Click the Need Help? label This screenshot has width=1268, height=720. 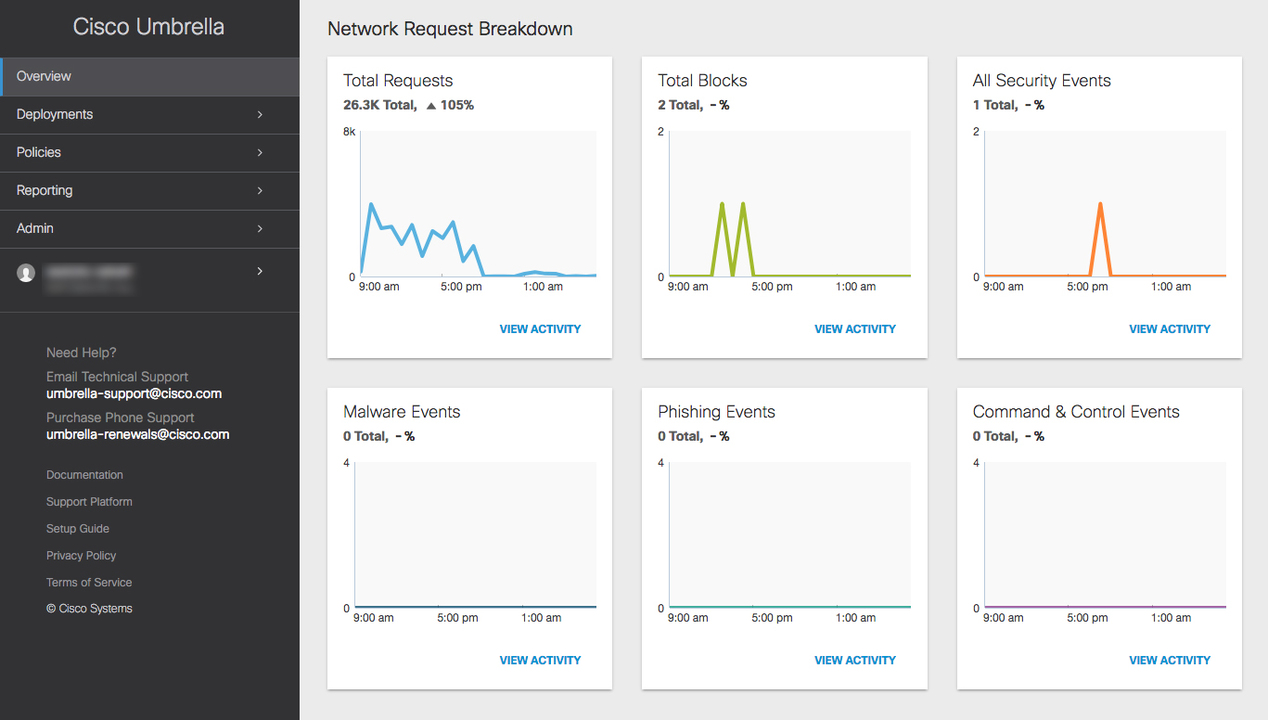81,353
